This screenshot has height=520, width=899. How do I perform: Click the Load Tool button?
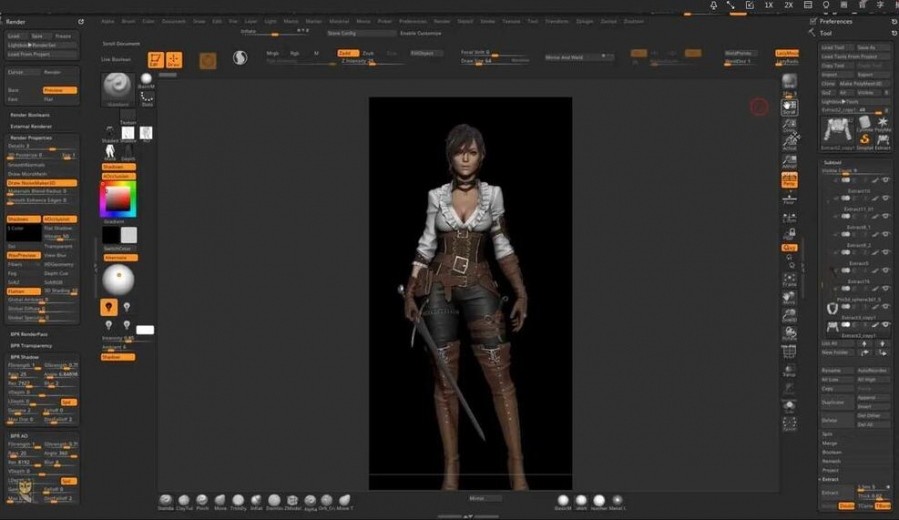[x=836, y=48]
